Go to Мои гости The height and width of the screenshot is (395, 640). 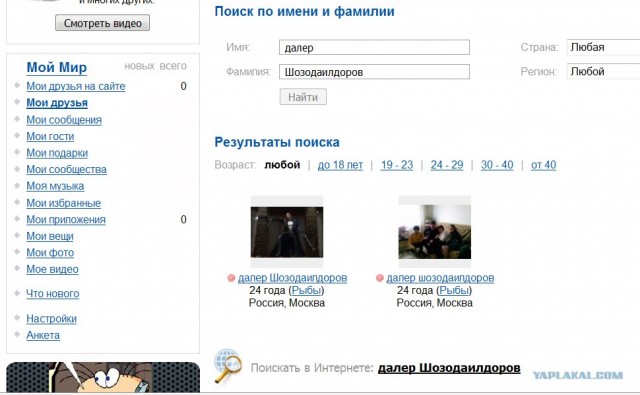[50, 136]
